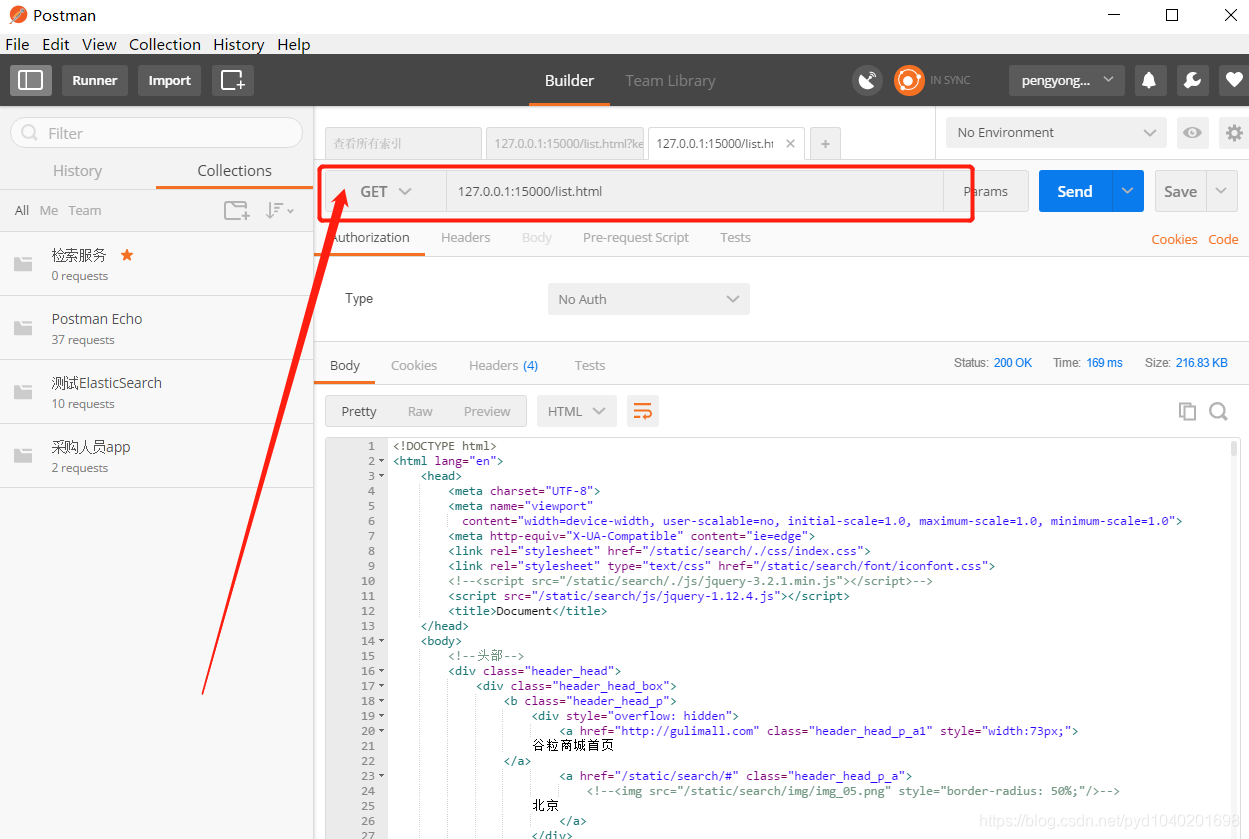Viewport: 1249px width, 839px height.
Task: Click the orange sync status icon
Action: pos(909,80)
